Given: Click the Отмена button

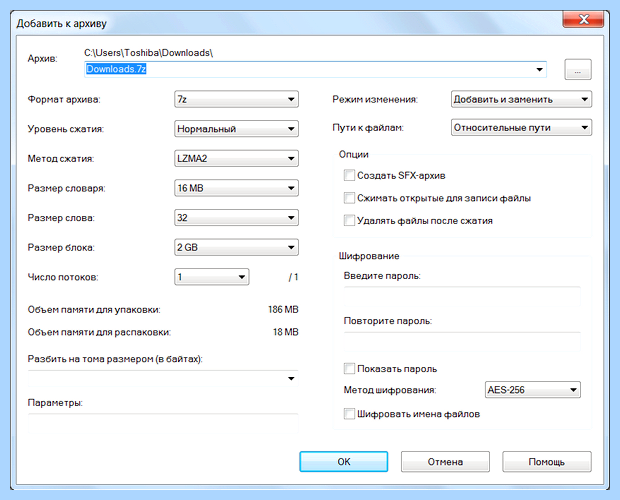Looking at the screenshot, I should pyautogui.click(x=445, y=462).
